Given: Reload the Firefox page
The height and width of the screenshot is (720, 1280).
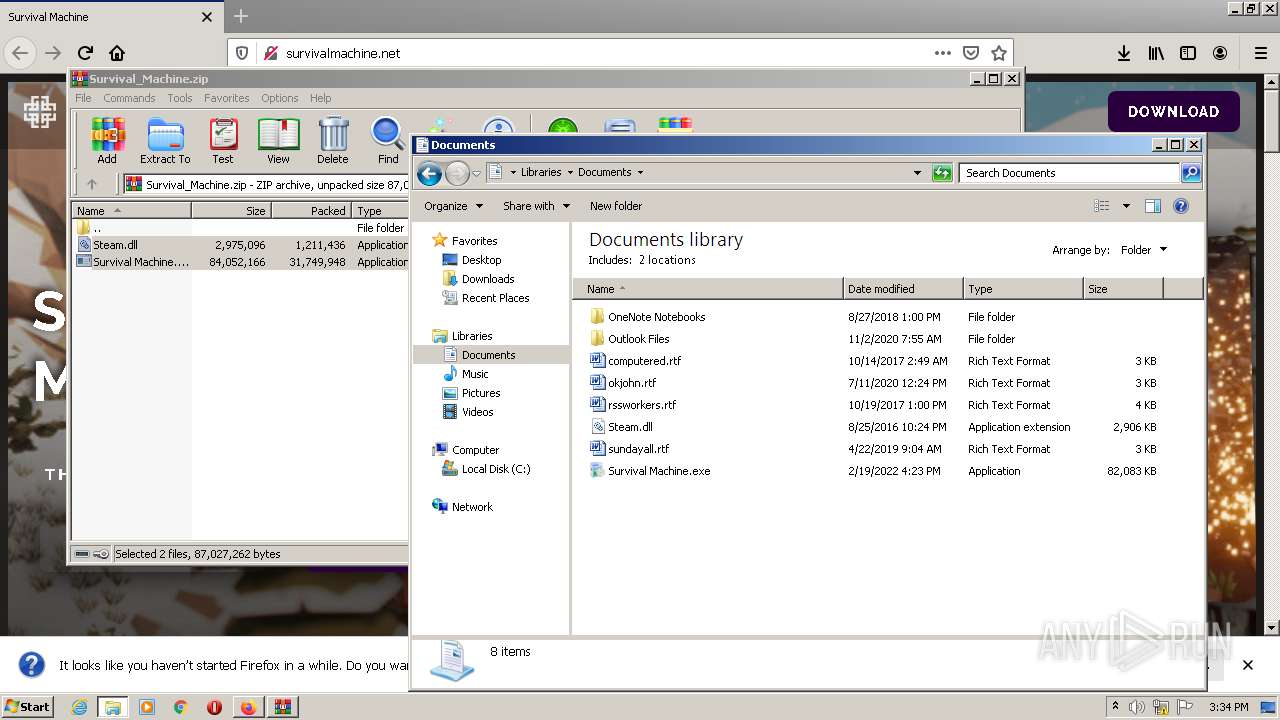Looking at the screenshot, I should tap(85, 53).
